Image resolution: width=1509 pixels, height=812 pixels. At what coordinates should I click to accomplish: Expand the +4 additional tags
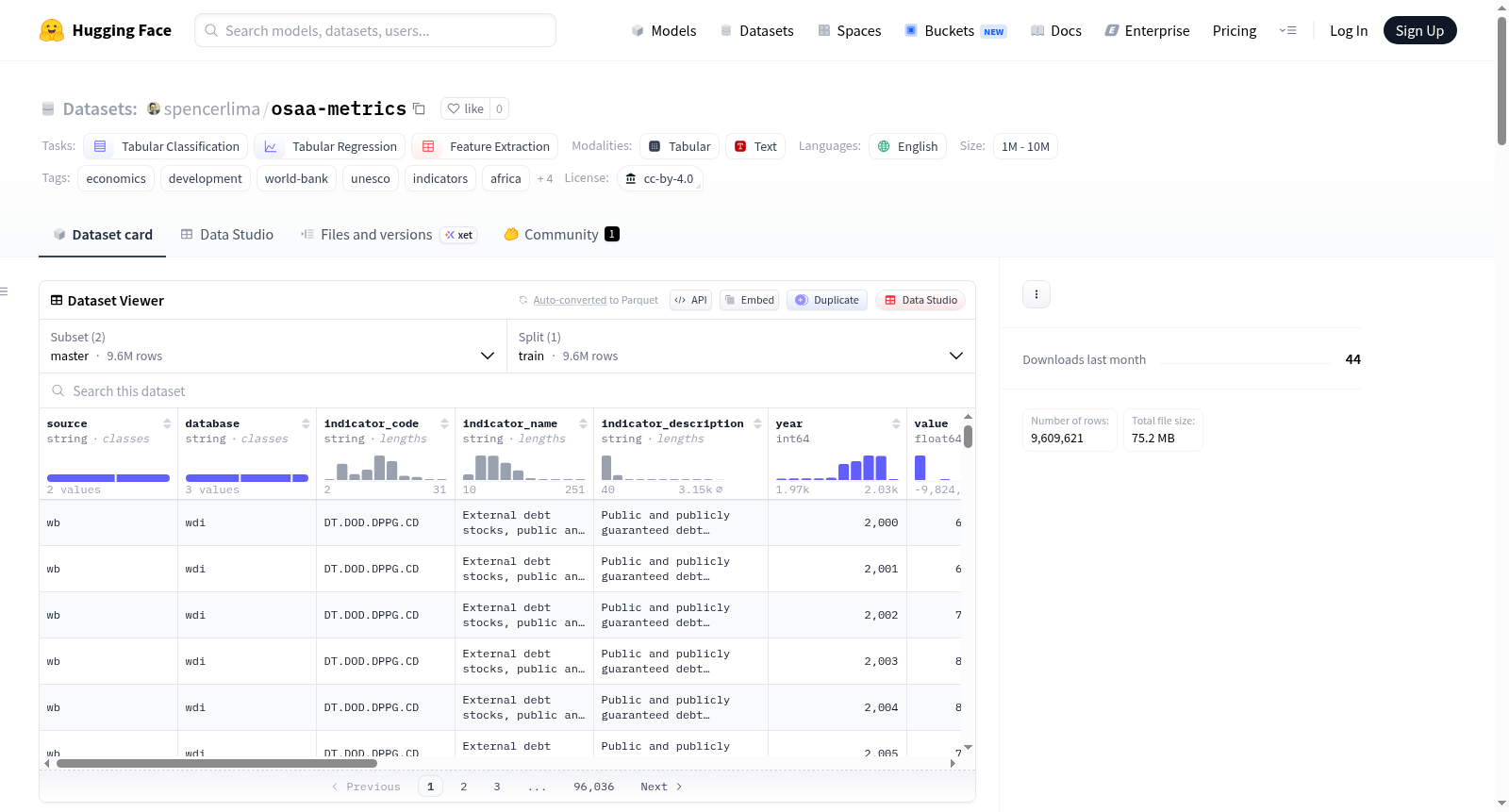[x=545, y=178]
